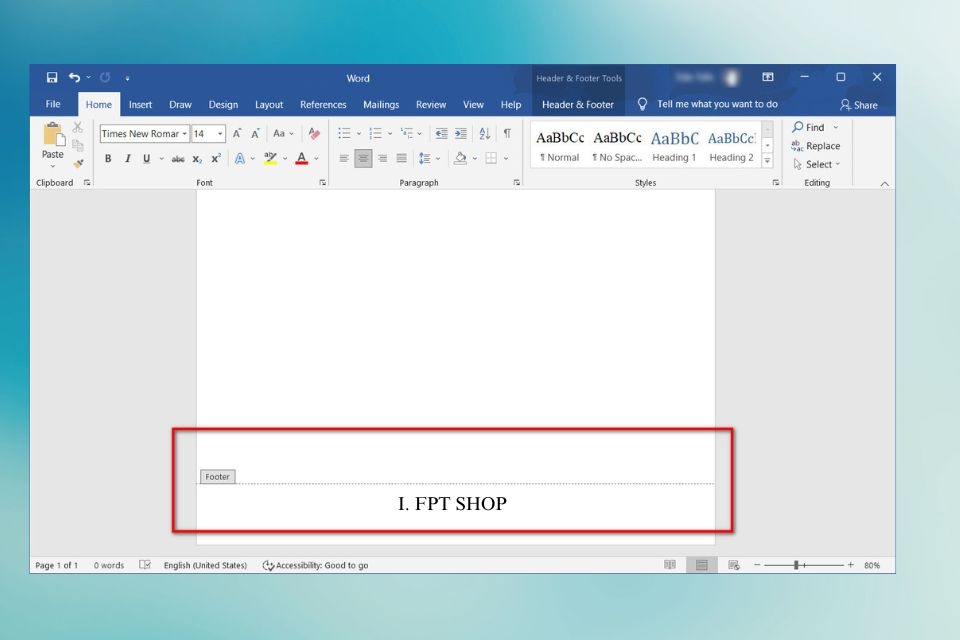Apply the No Spacing style
This screenshot has height=640, width=960.
(617, 146)
